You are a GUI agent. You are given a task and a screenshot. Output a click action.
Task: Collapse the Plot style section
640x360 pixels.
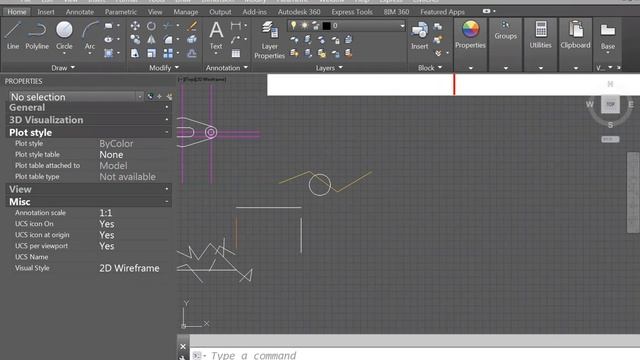click(x=167, y=132)
